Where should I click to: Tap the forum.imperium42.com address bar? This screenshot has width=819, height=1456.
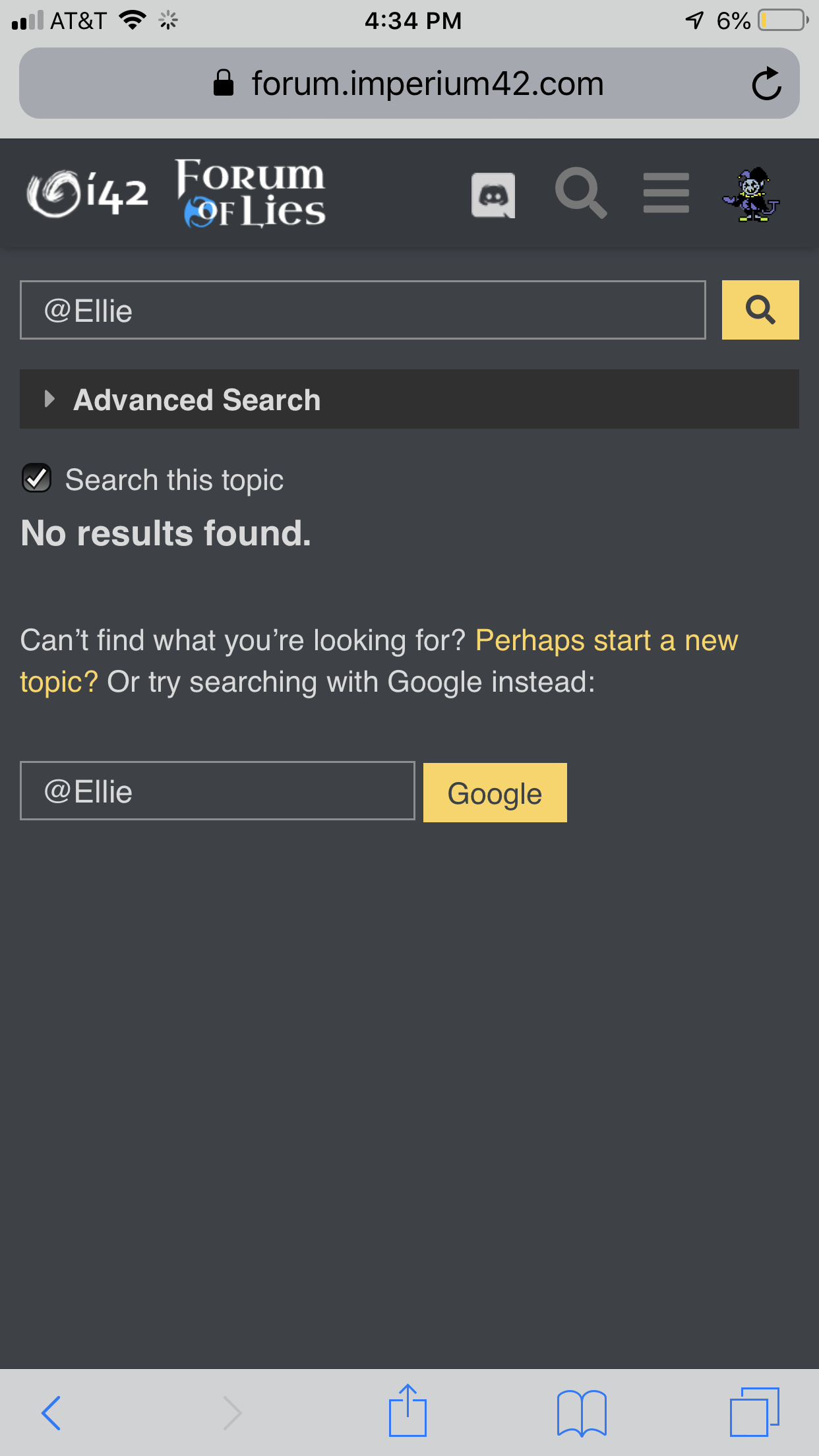[409, 84]
